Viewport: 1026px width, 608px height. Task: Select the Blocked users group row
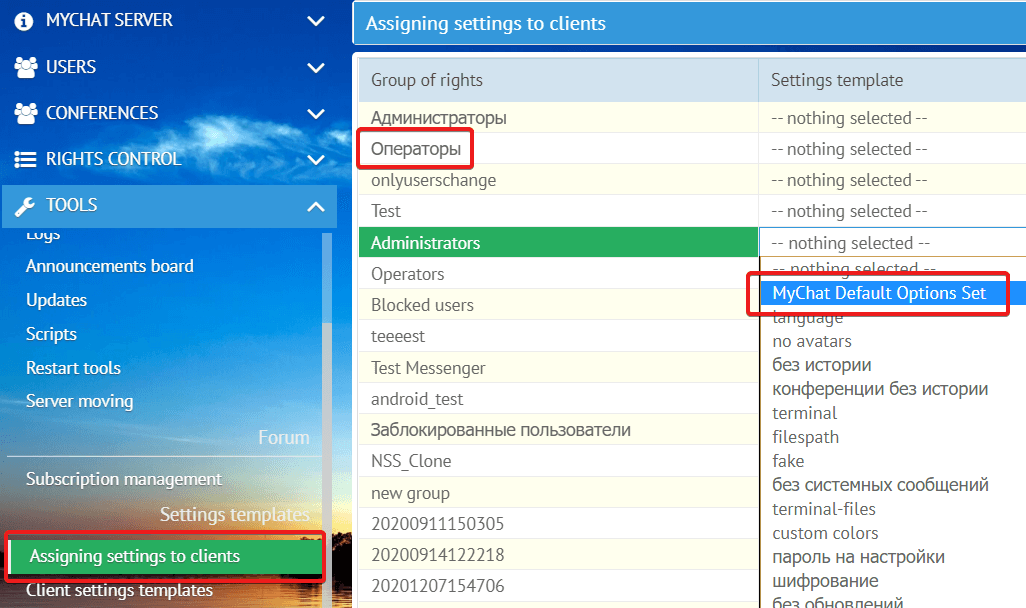422,305
